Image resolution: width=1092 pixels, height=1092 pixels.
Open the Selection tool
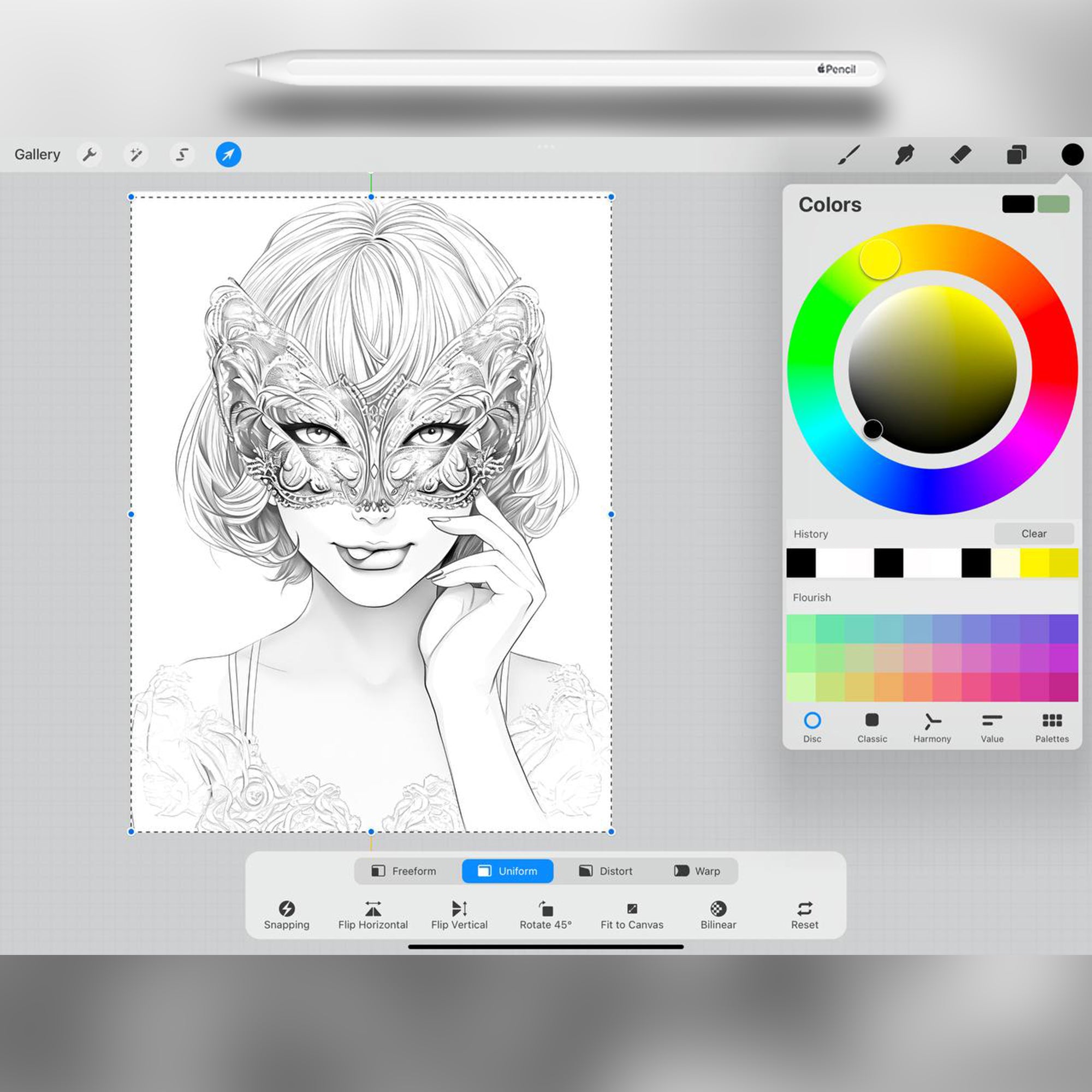coord(182,154)
